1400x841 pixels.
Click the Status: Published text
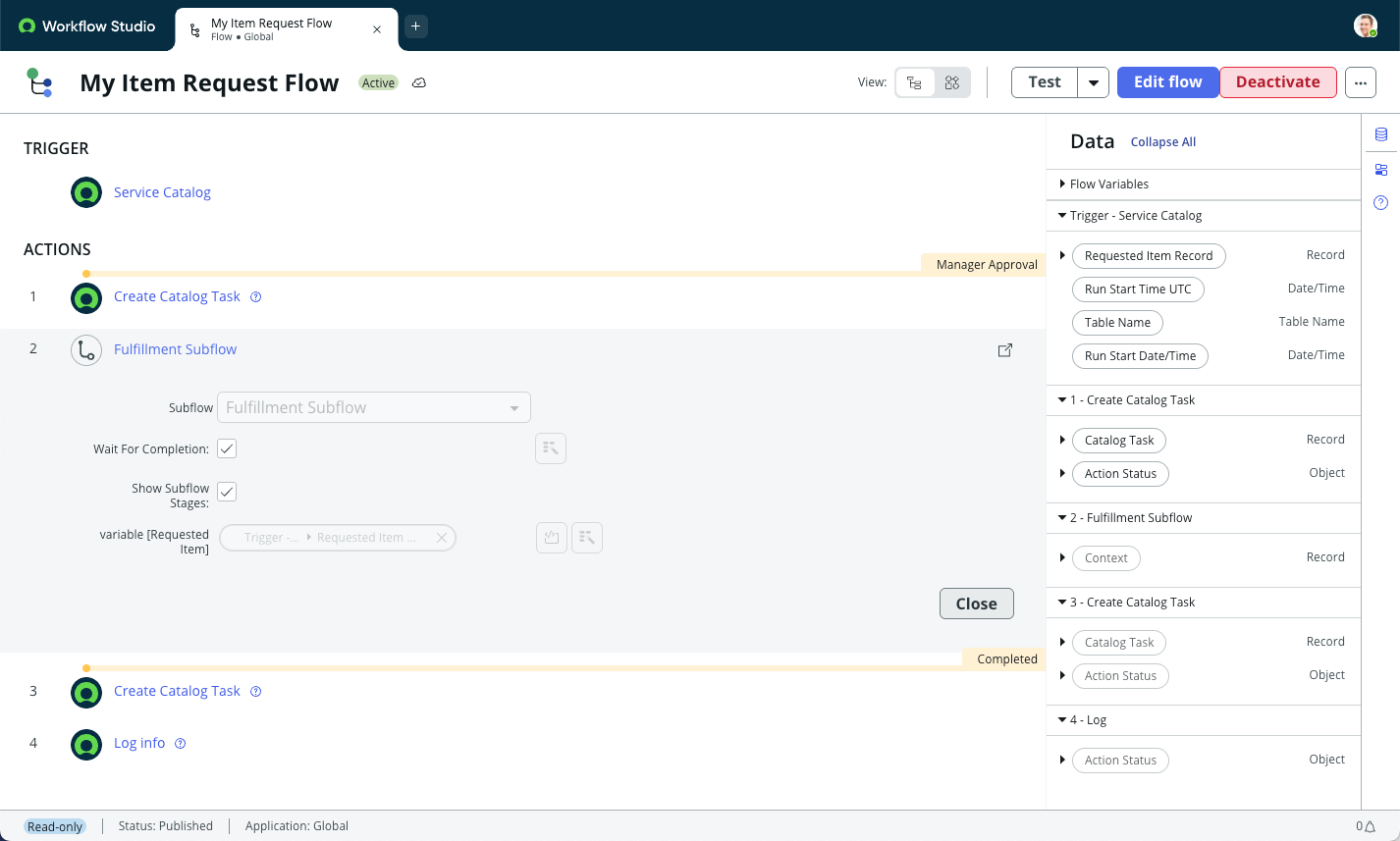coord(166,826)
